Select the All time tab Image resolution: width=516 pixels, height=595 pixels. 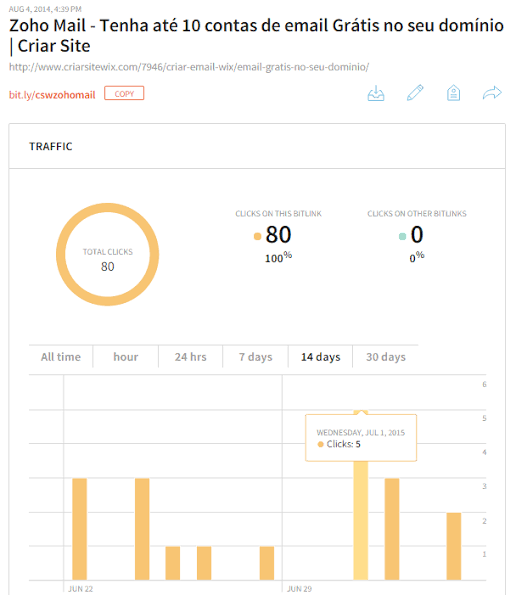point(61,357)
